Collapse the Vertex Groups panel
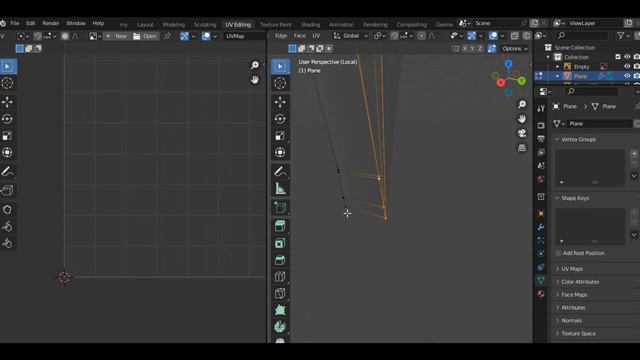This screenshot has width=640, height=360. click(578, 140)
